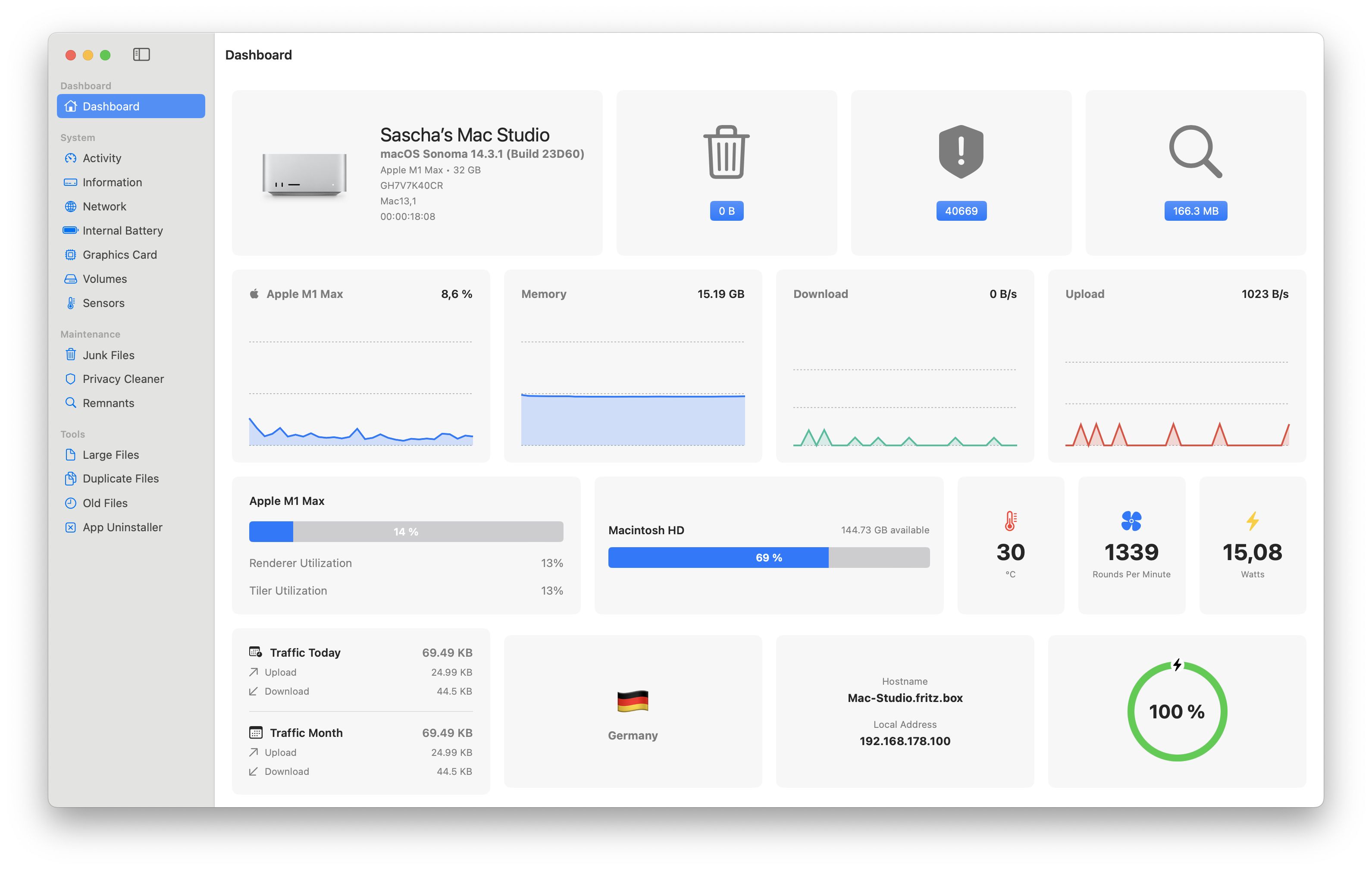Click the Traffic Today calendar icon

point(255,652)
